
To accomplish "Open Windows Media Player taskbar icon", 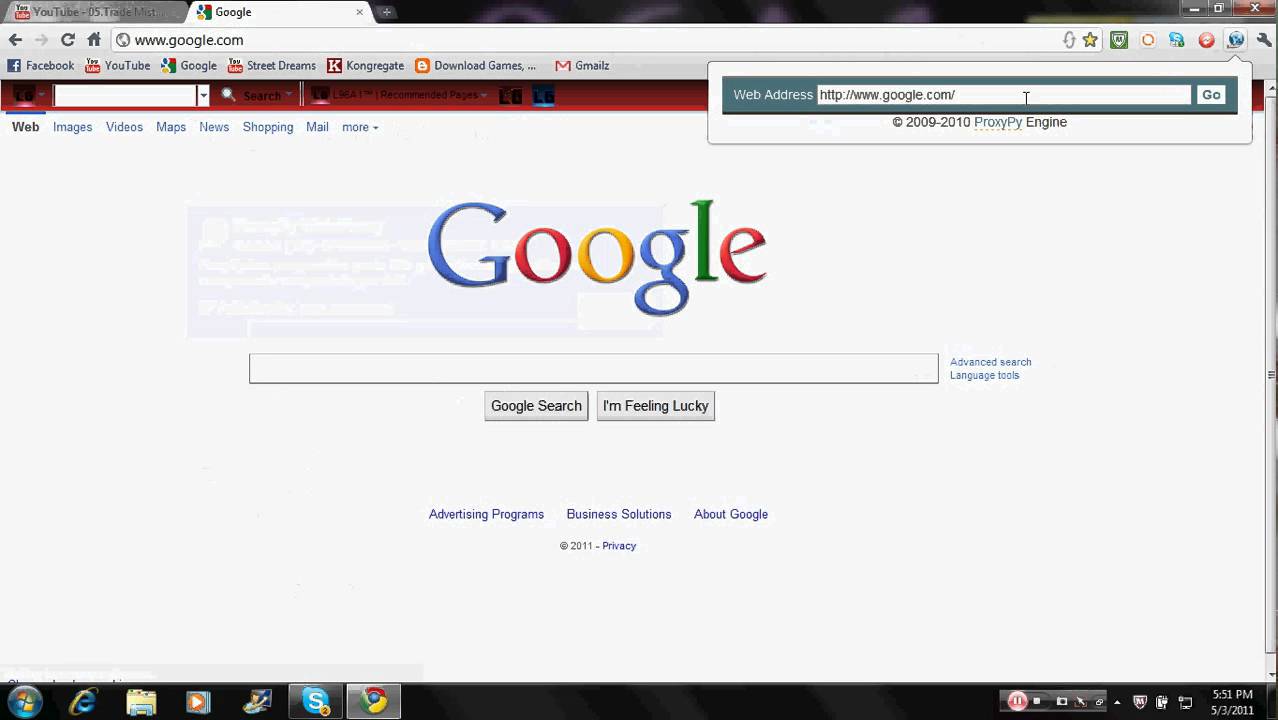I will (x=199, y=701).
